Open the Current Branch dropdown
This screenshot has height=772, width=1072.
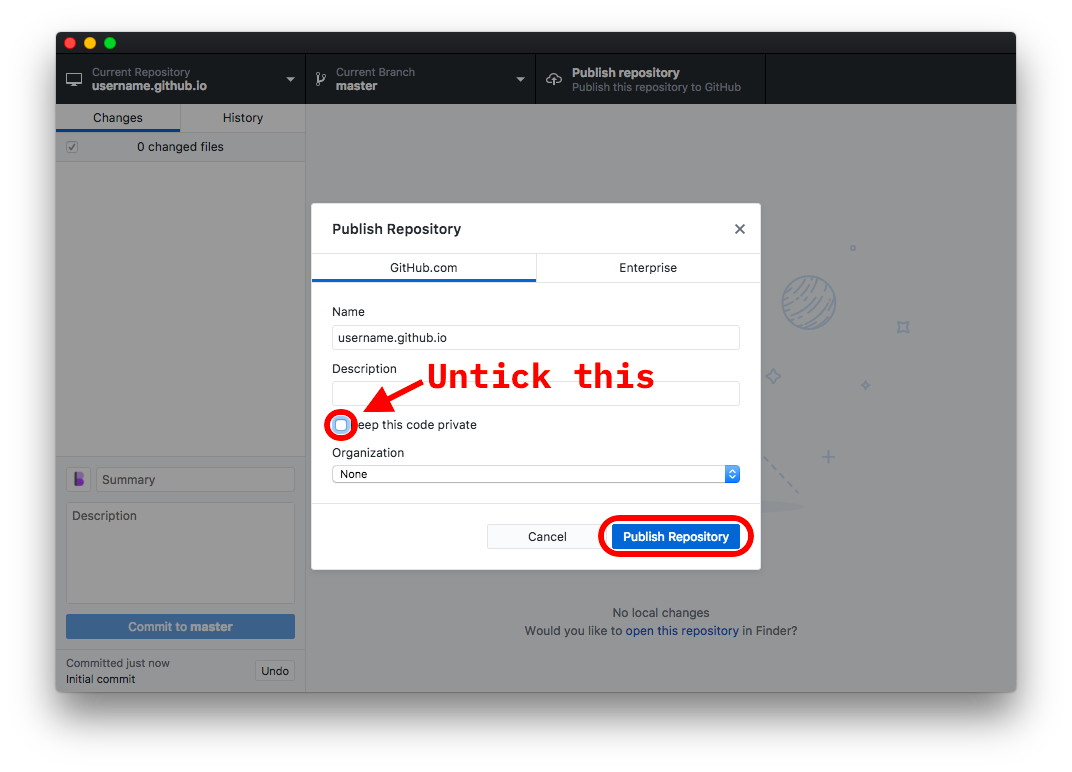point(520,79)
